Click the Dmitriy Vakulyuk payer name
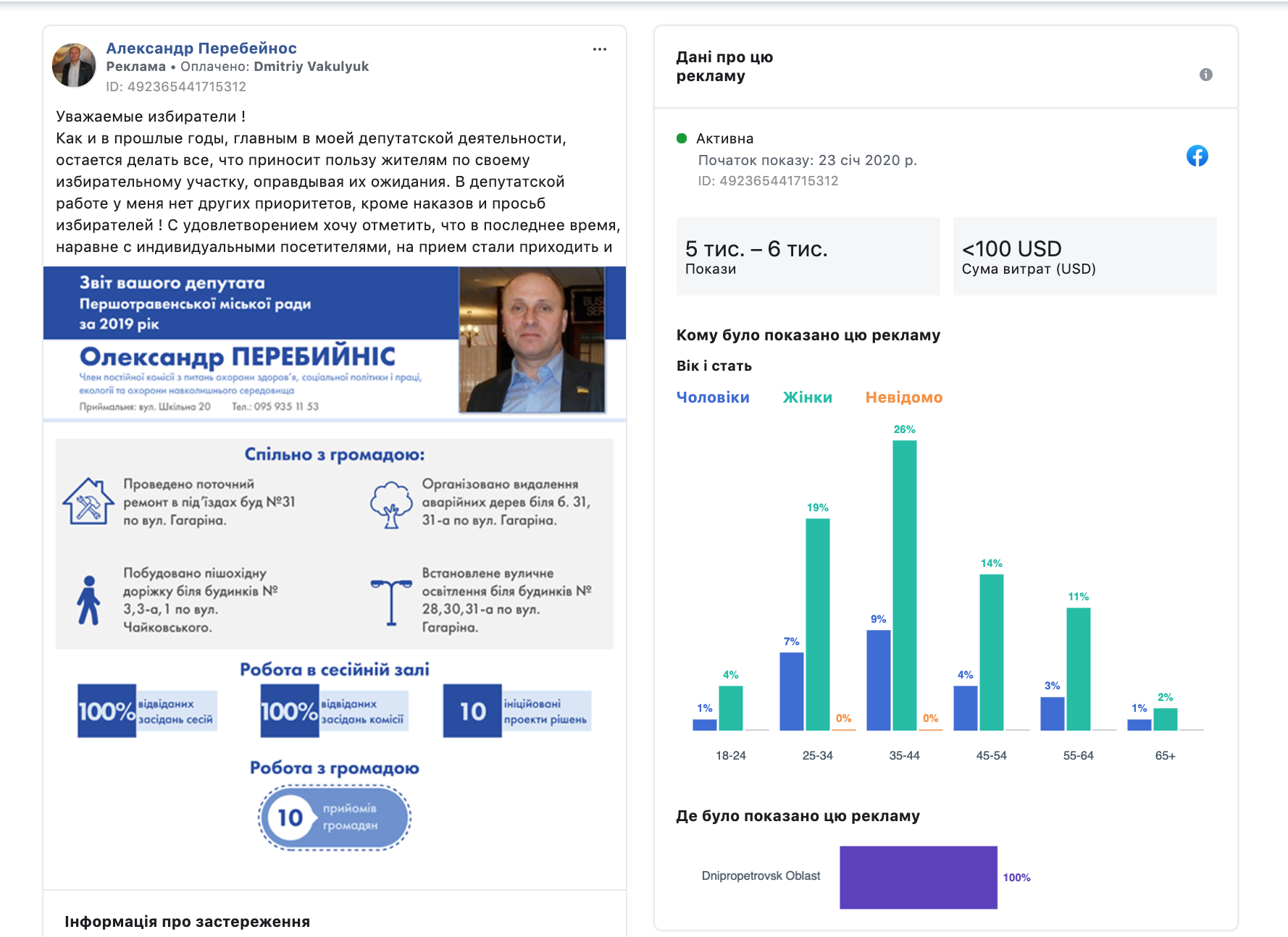Screen dimensions: 1288x937 click(x=311, y=67)
